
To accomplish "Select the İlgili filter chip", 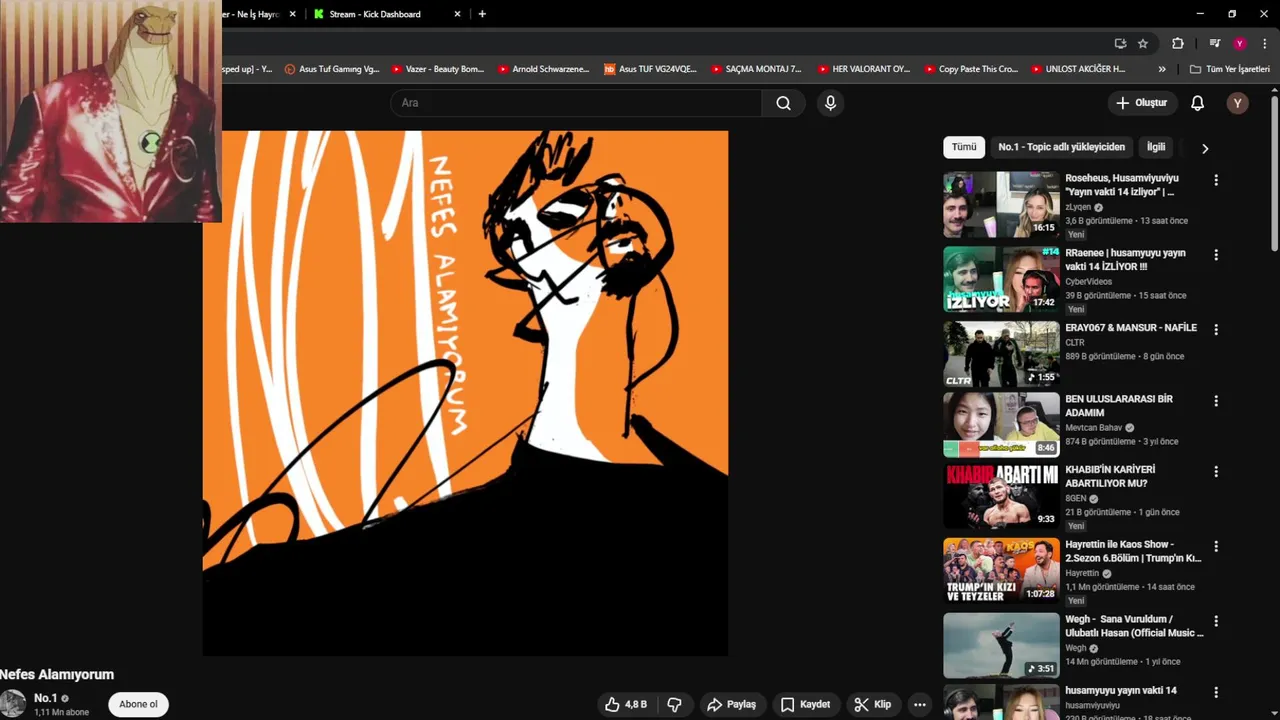I will tap(1156, 147).
